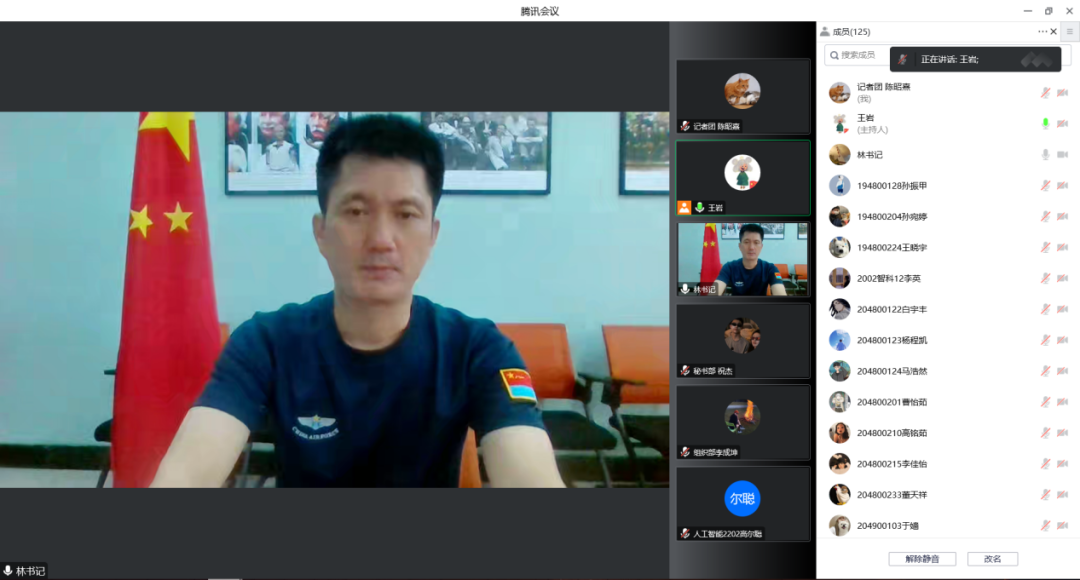This screenshot has width=1080, height=580.
Task: Select member 204800210高铭茹 in the list
Action: [x=892, y=433]
